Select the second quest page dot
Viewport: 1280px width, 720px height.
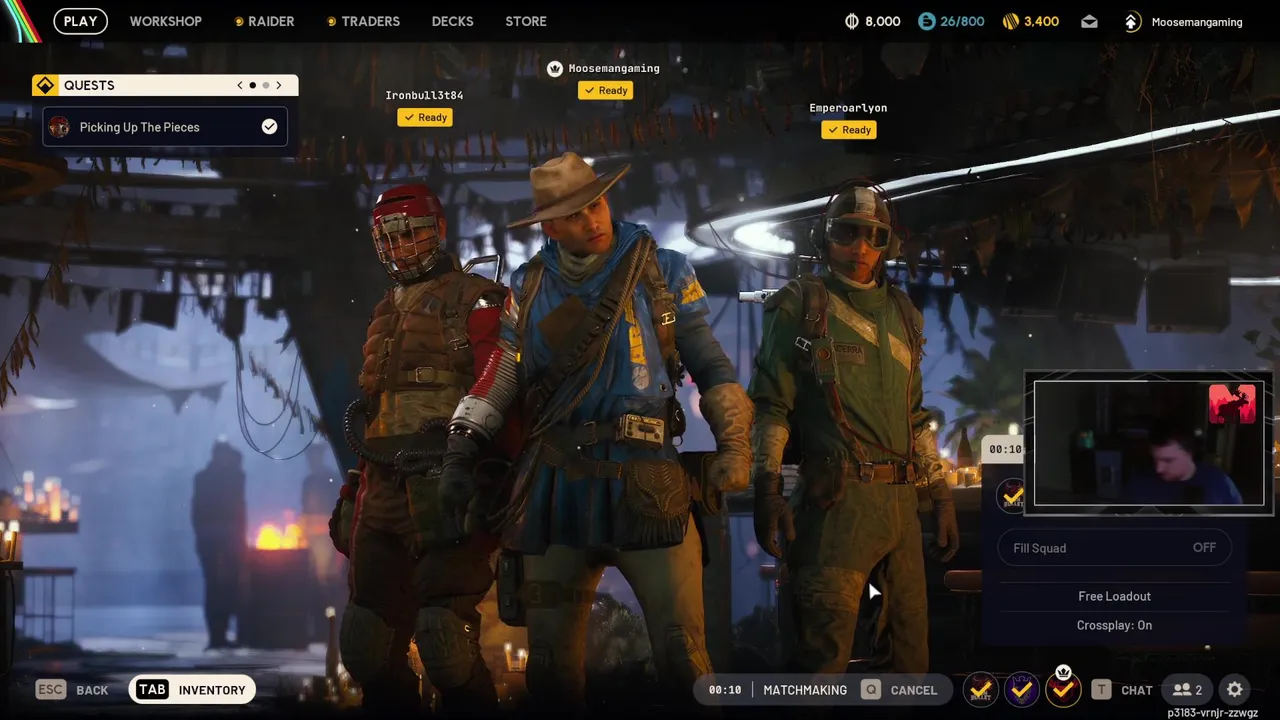coord(265,85)
